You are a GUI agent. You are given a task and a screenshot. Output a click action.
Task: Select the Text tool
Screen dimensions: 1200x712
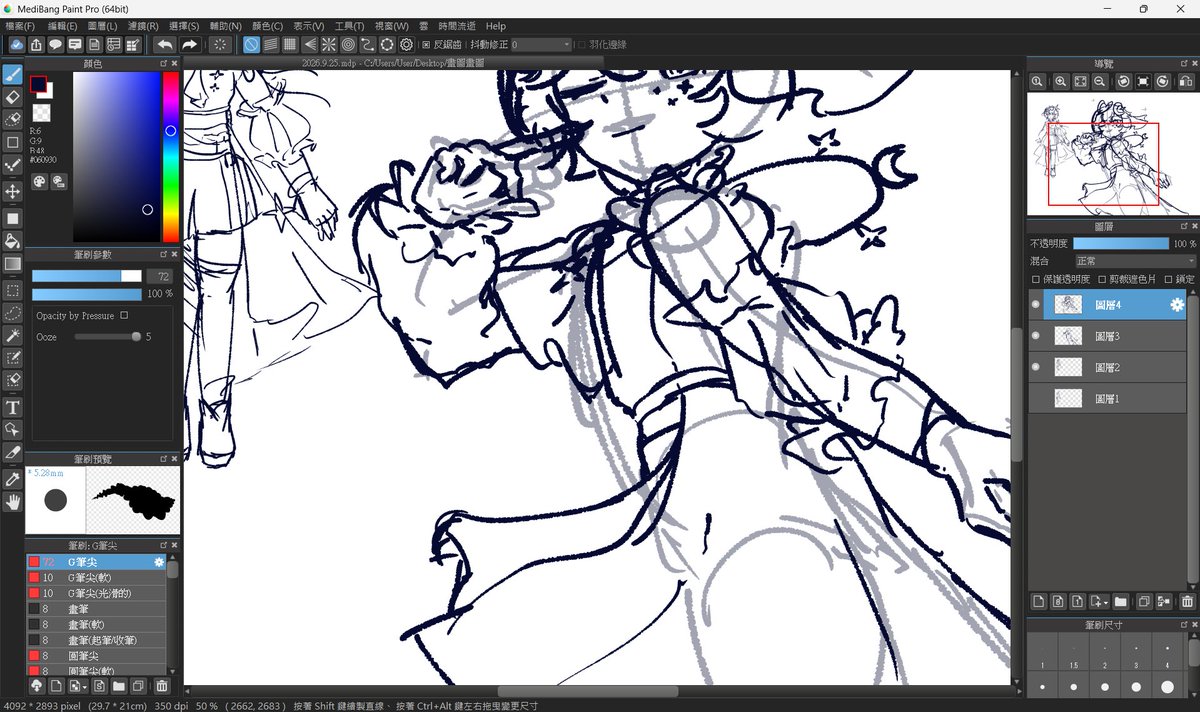13,407
